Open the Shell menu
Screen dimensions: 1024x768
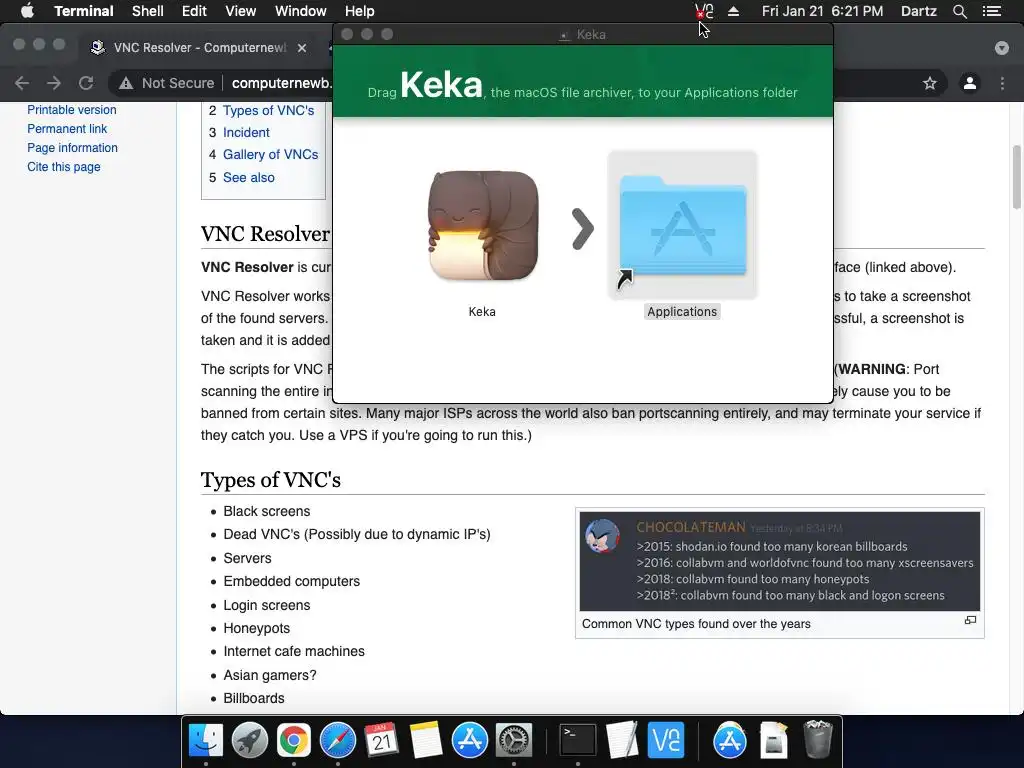(x=148, y=11)
